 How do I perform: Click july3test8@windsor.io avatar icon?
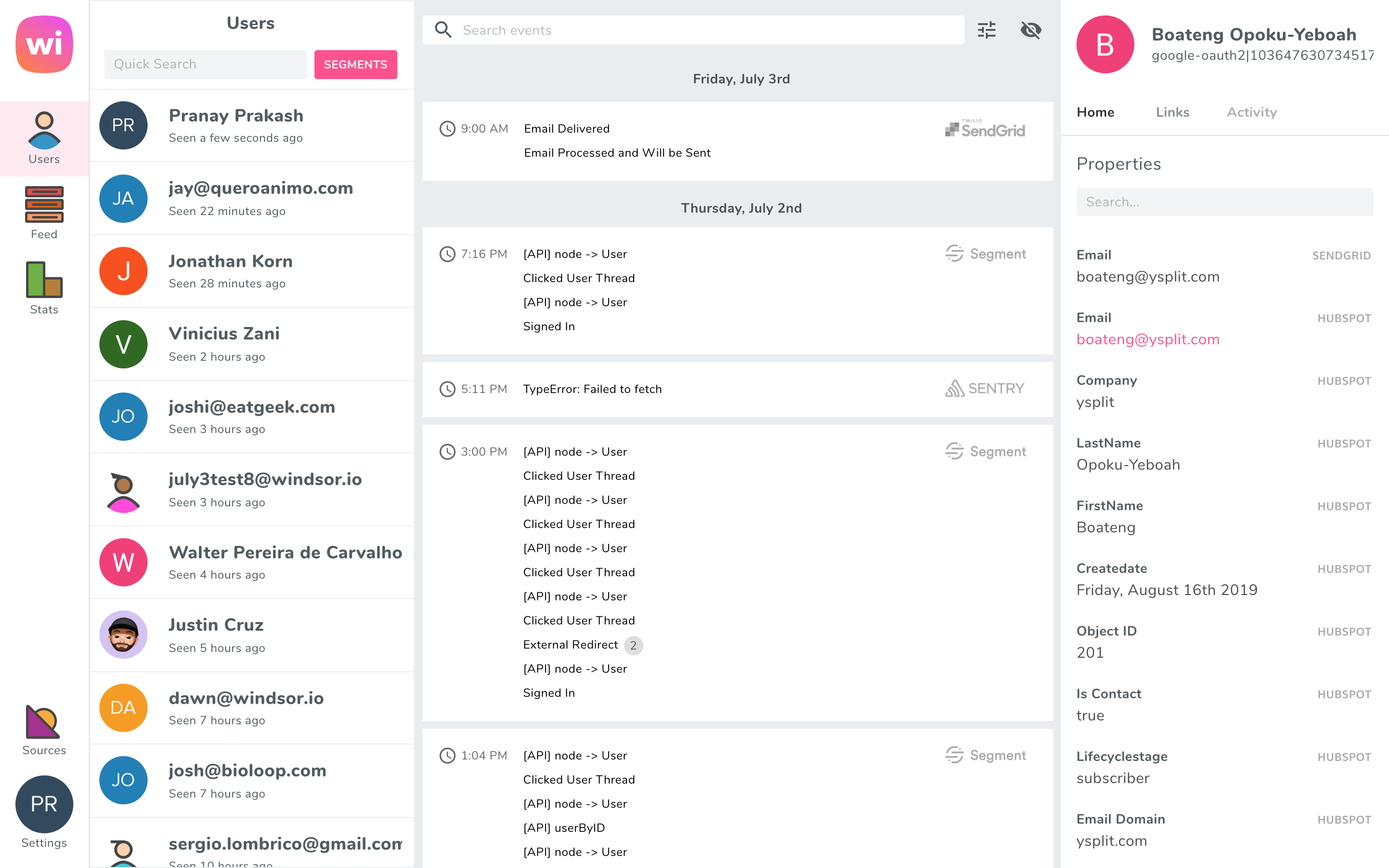pyautogui.click(x=123, y=491)
